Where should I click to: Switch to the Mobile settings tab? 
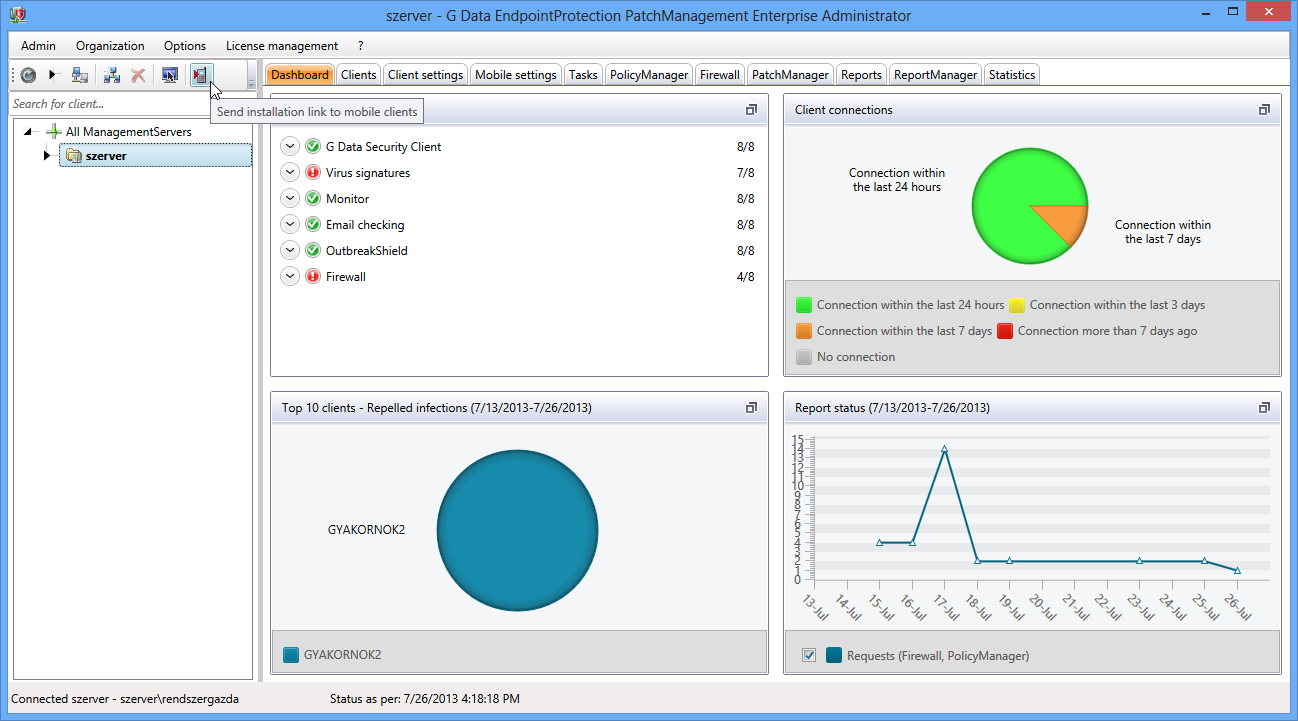516,75
